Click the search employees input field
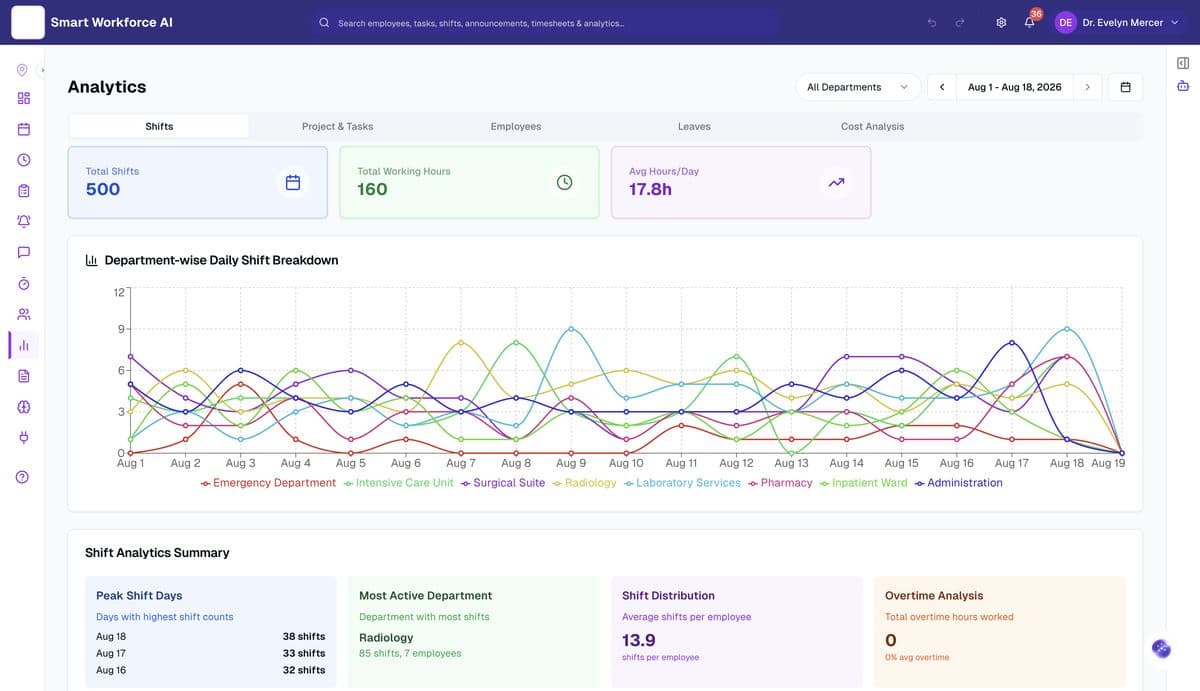Viewport: 1200px width, 691px height. [545, 22]
